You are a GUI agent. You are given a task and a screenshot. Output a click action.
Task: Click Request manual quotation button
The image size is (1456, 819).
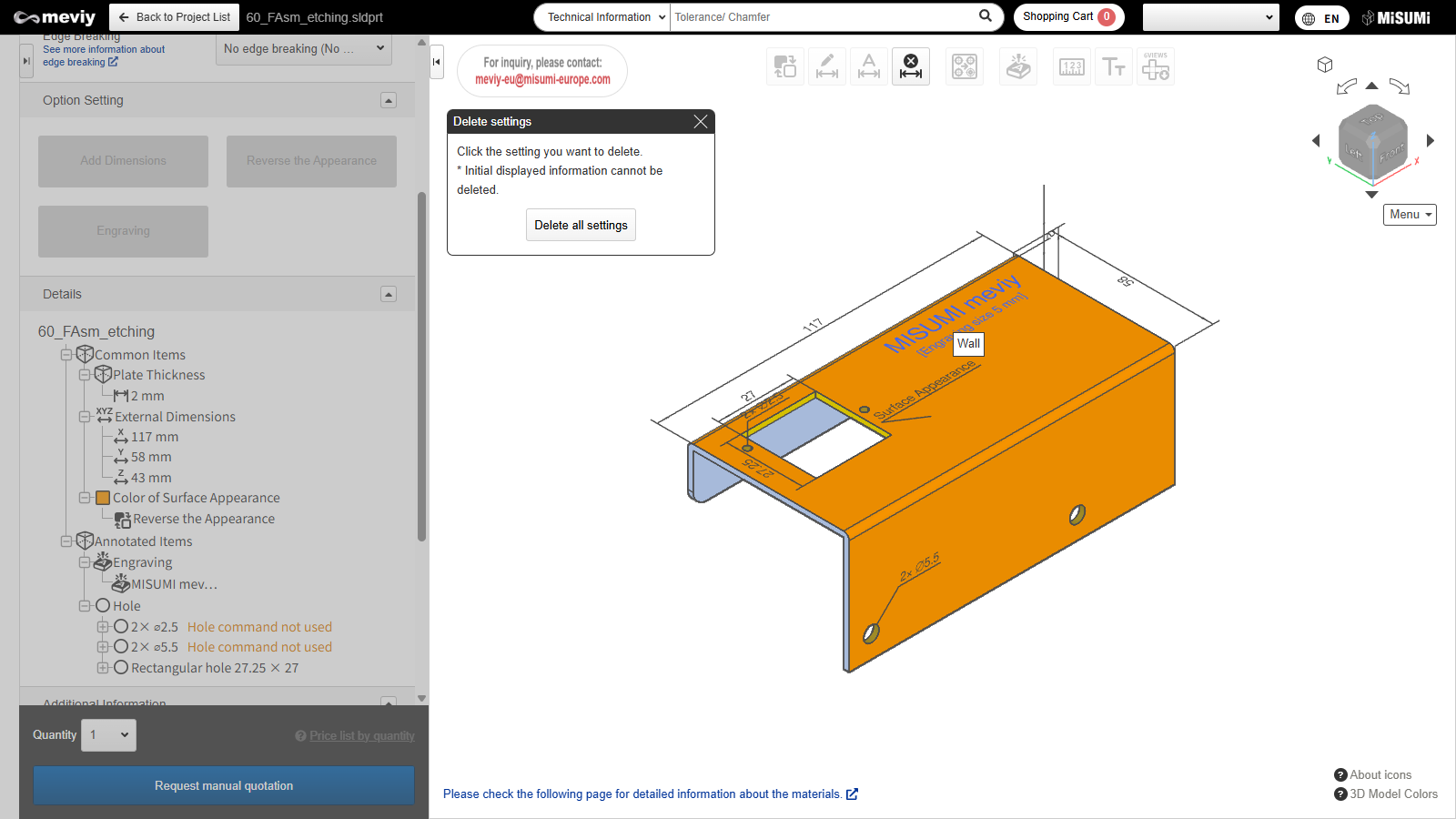(224, 785)
